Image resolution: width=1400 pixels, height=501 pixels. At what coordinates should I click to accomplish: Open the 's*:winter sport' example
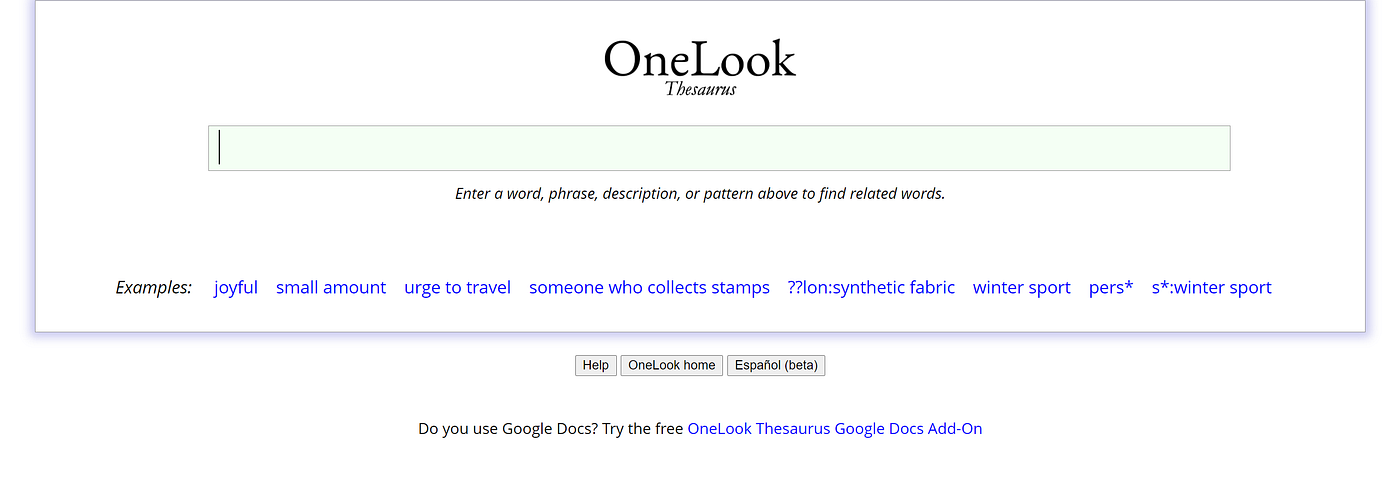tap(1212, 287)
